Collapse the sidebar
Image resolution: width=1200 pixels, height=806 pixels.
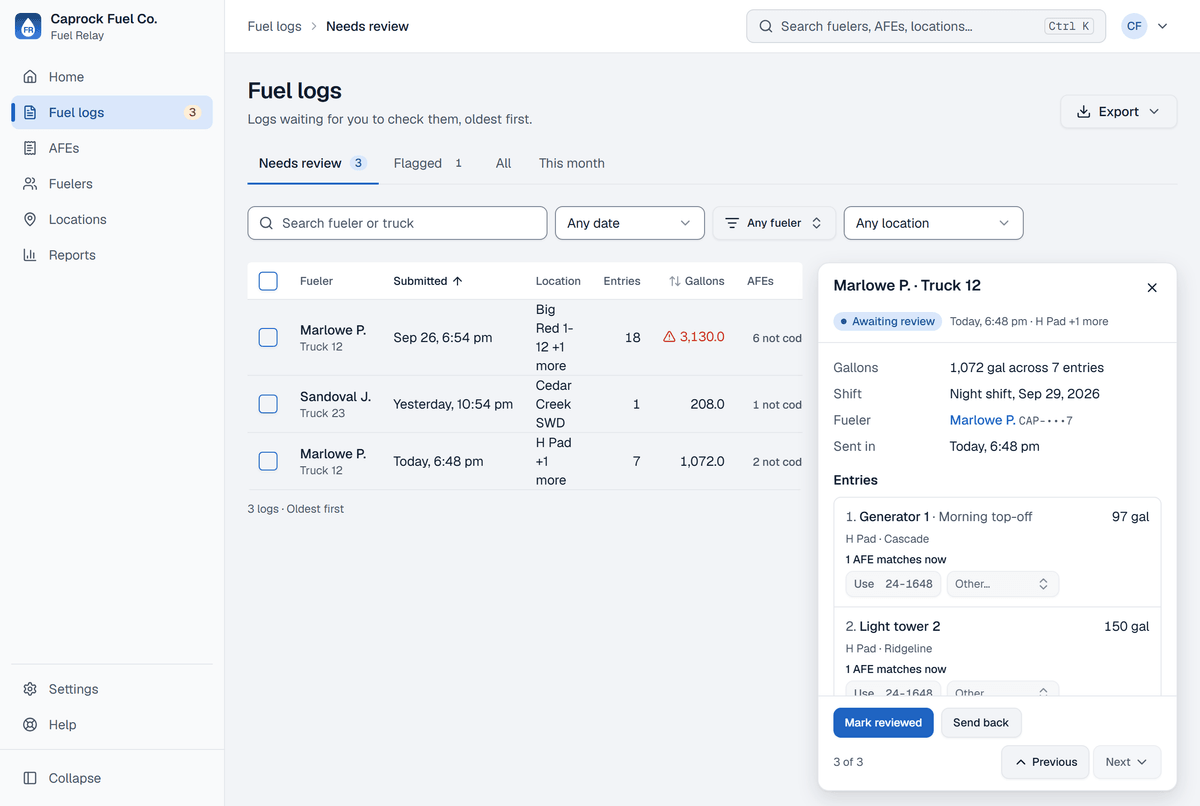[112, 778]
